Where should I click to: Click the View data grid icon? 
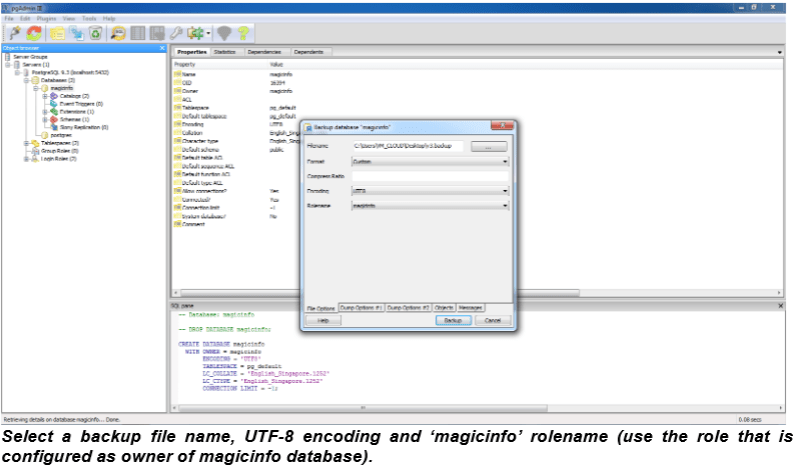(x=138, y=34)
